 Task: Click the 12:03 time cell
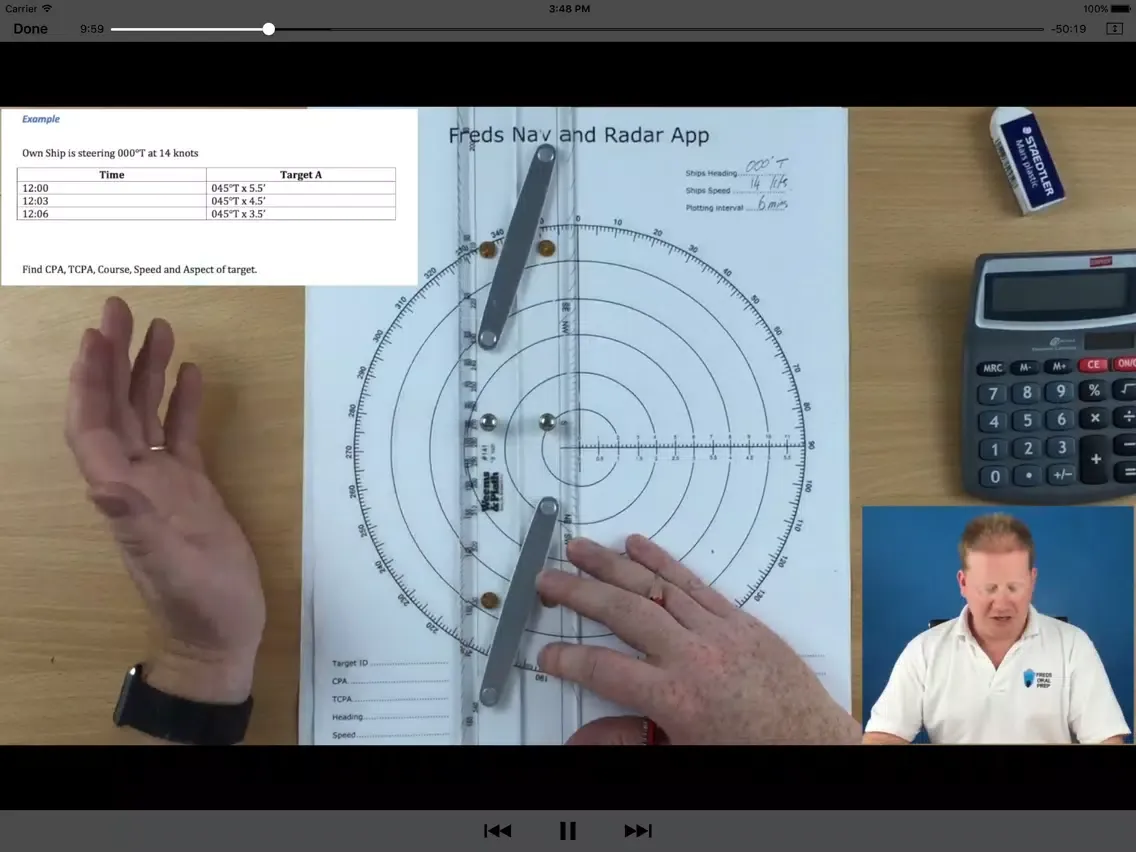click(112, 201)
